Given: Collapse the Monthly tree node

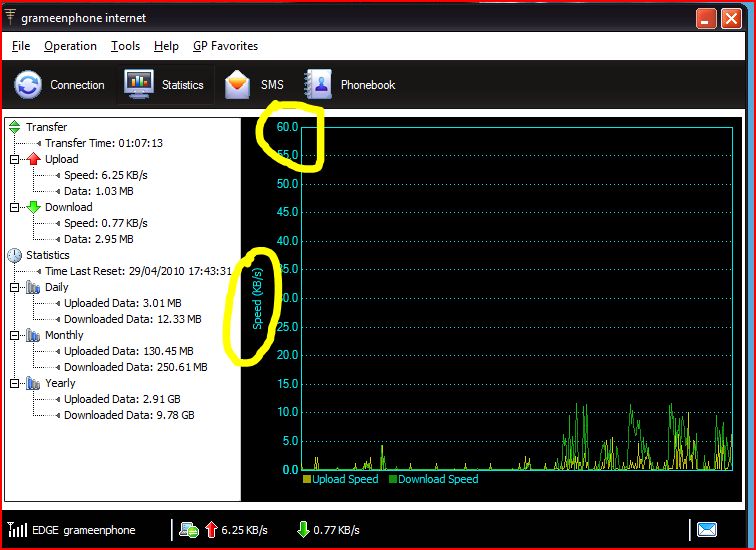Looking at the screenshot, I should point(14,335).
